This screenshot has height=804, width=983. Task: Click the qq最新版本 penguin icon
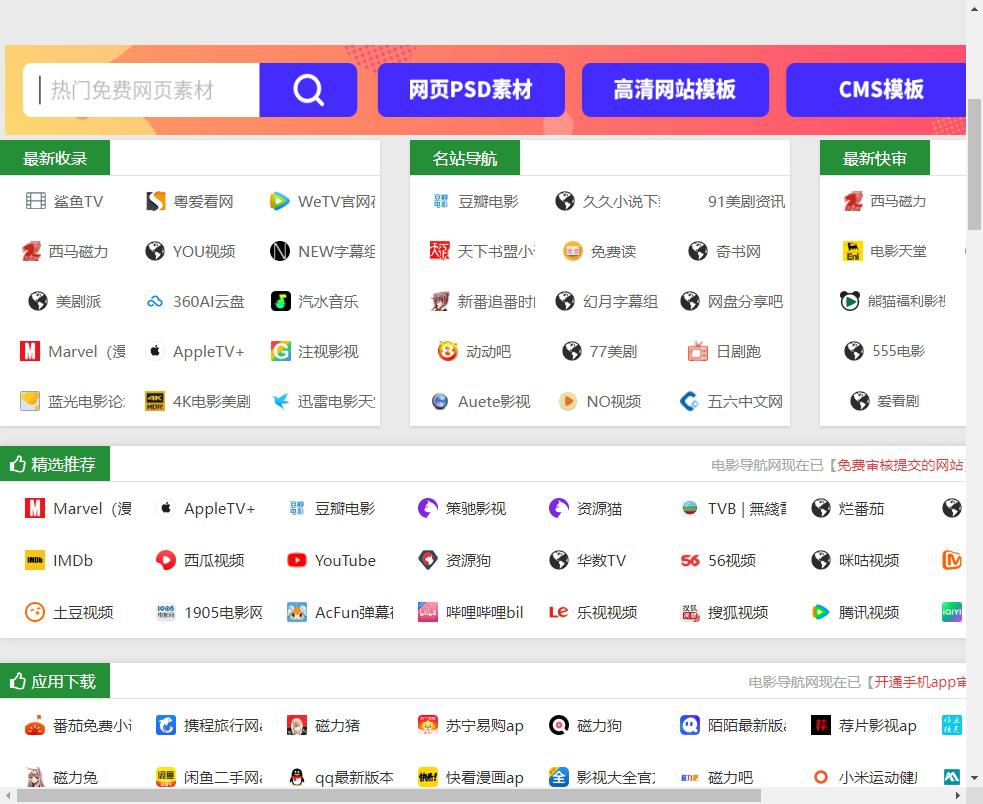tap(297, 778)
